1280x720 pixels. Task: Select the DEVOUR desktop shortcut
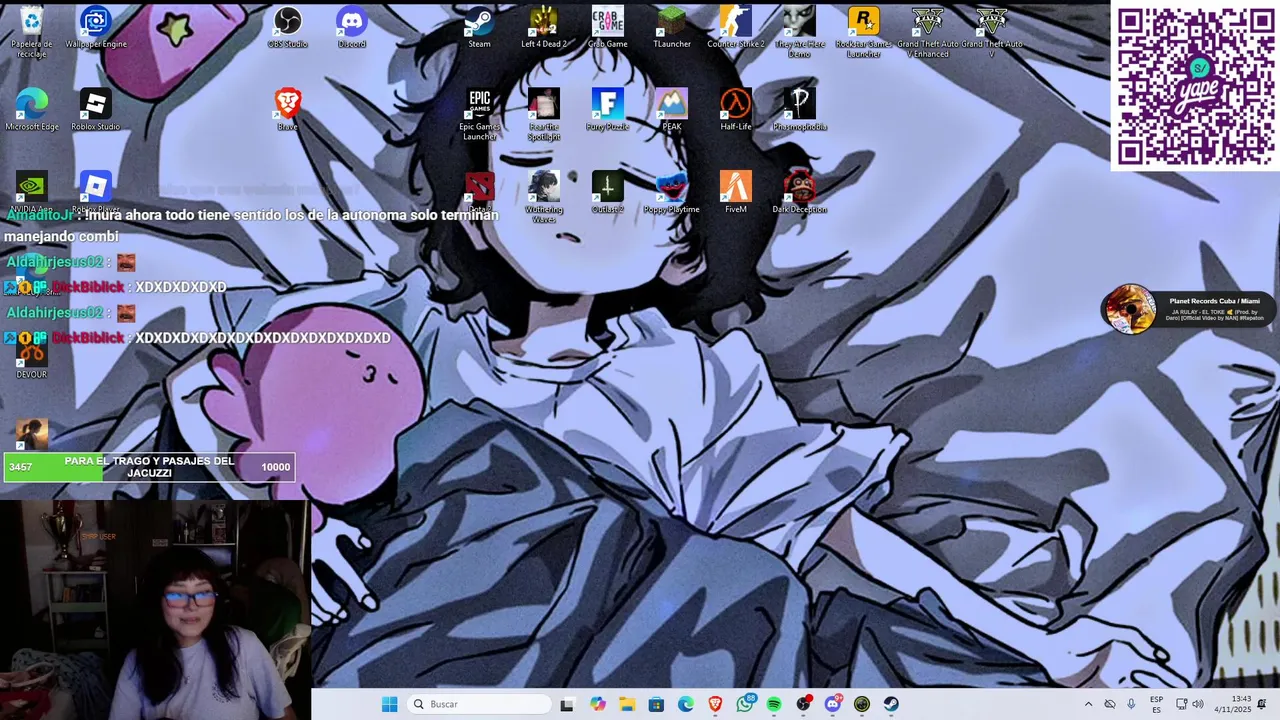coord(32,358)
